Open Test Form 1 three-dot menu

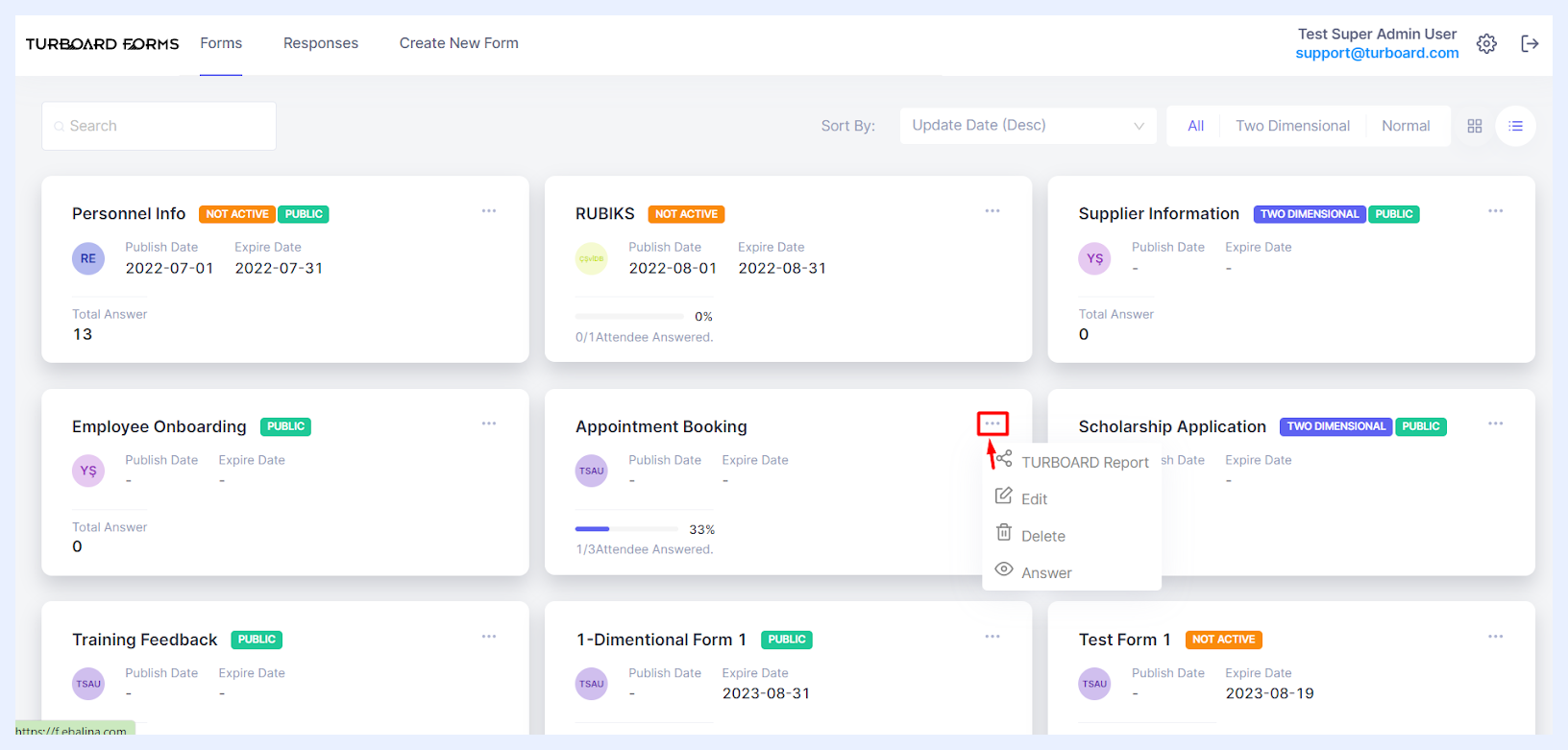coord(1496,637)
